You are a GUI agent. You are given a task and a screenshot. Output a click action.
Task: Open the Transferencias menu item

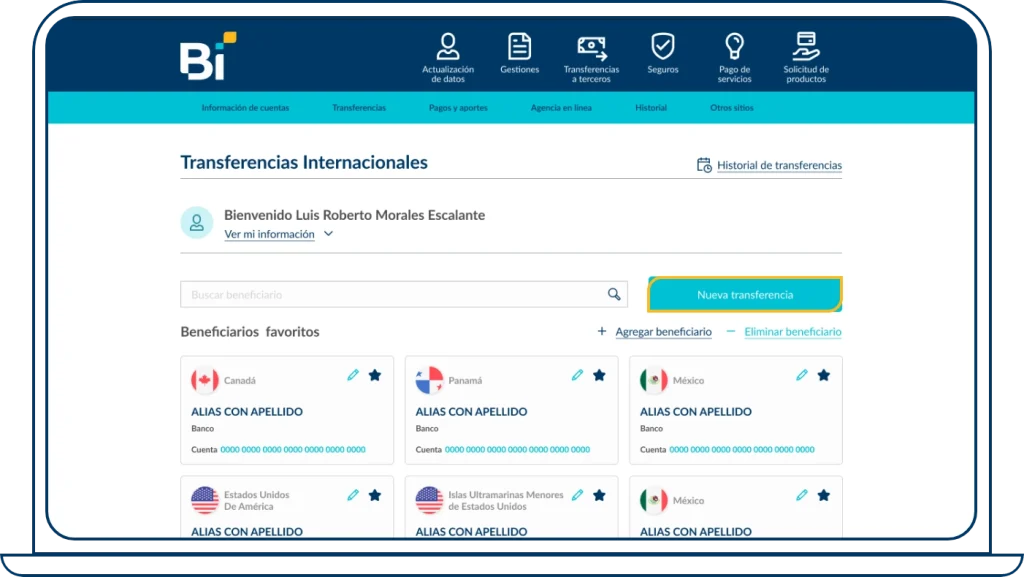(x=359, y=106)
